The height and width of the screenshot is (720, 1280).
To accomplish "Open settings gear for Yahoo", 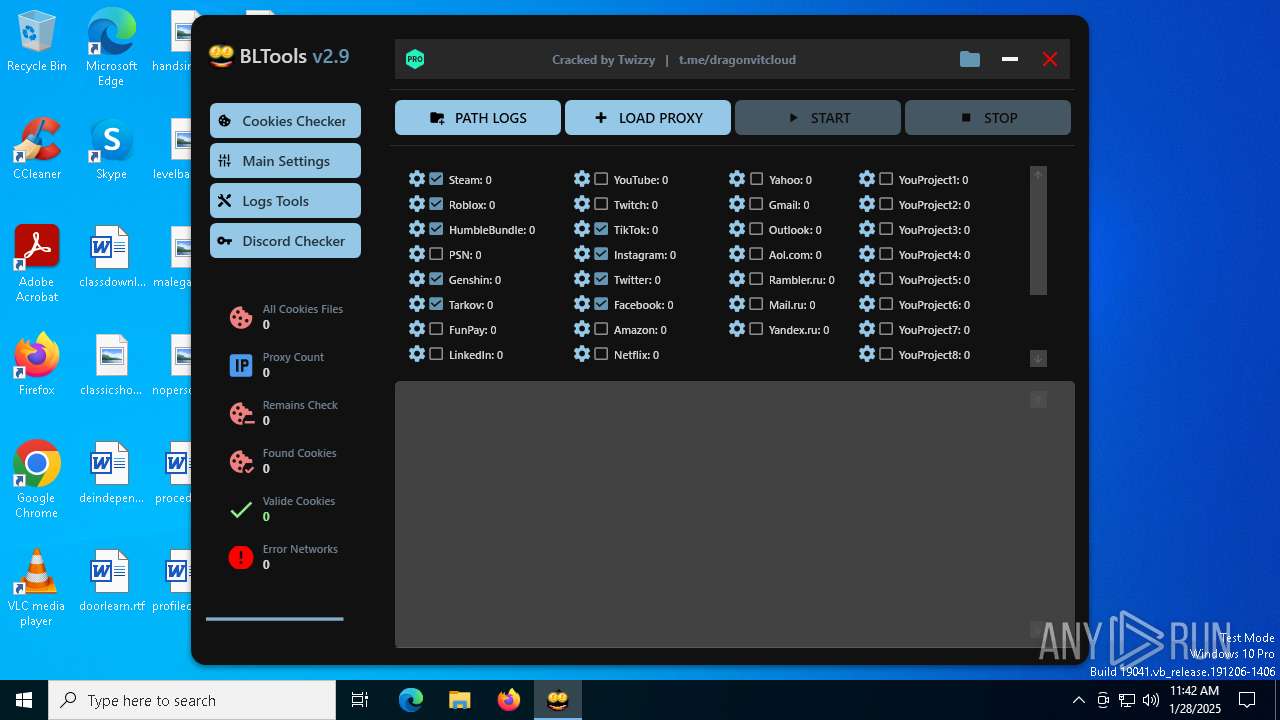I will click(737, 179).
